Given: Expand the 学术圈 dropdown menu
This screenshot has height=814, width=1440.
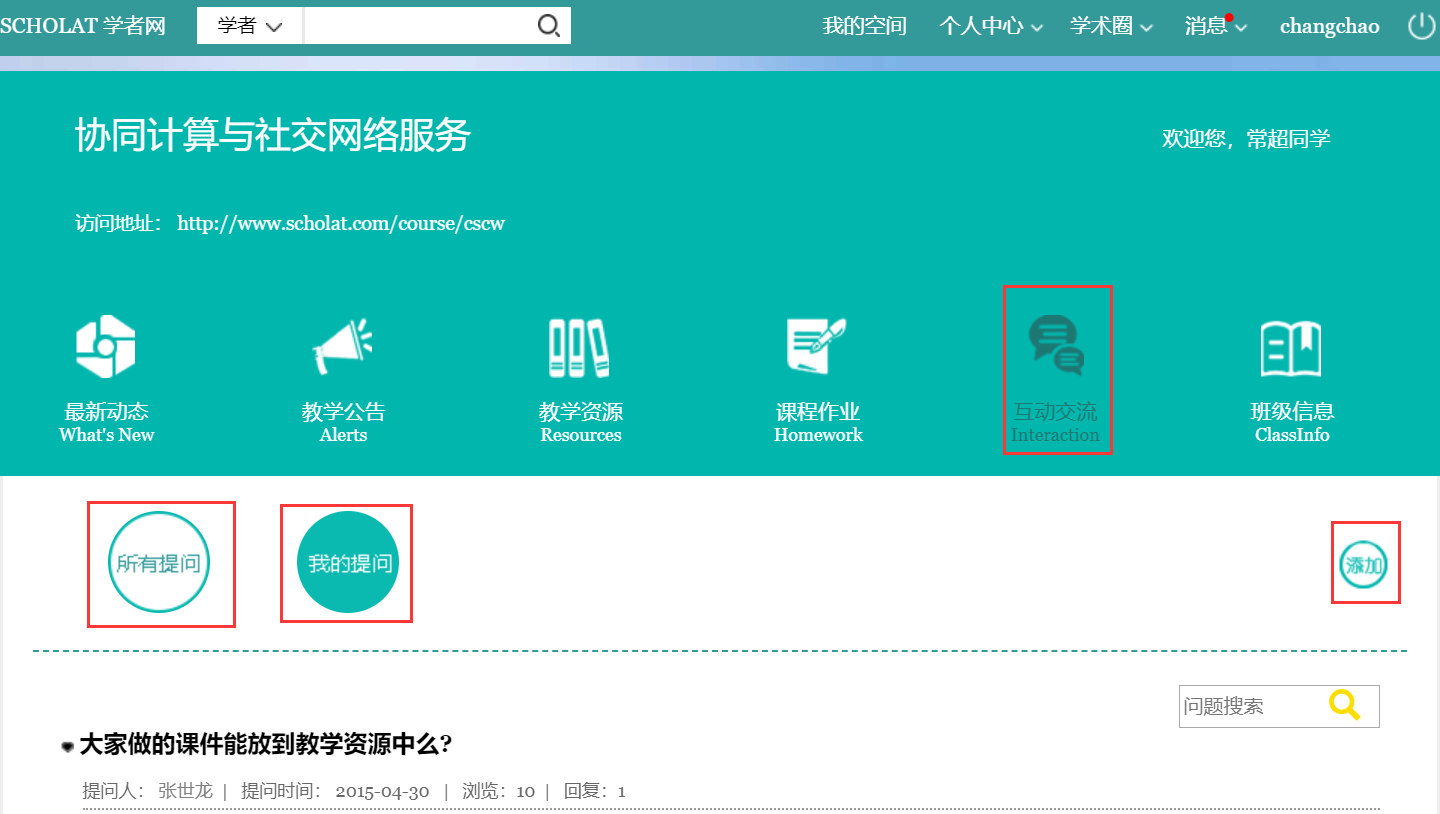Looking at the screenshot, I should (1111, 27).
